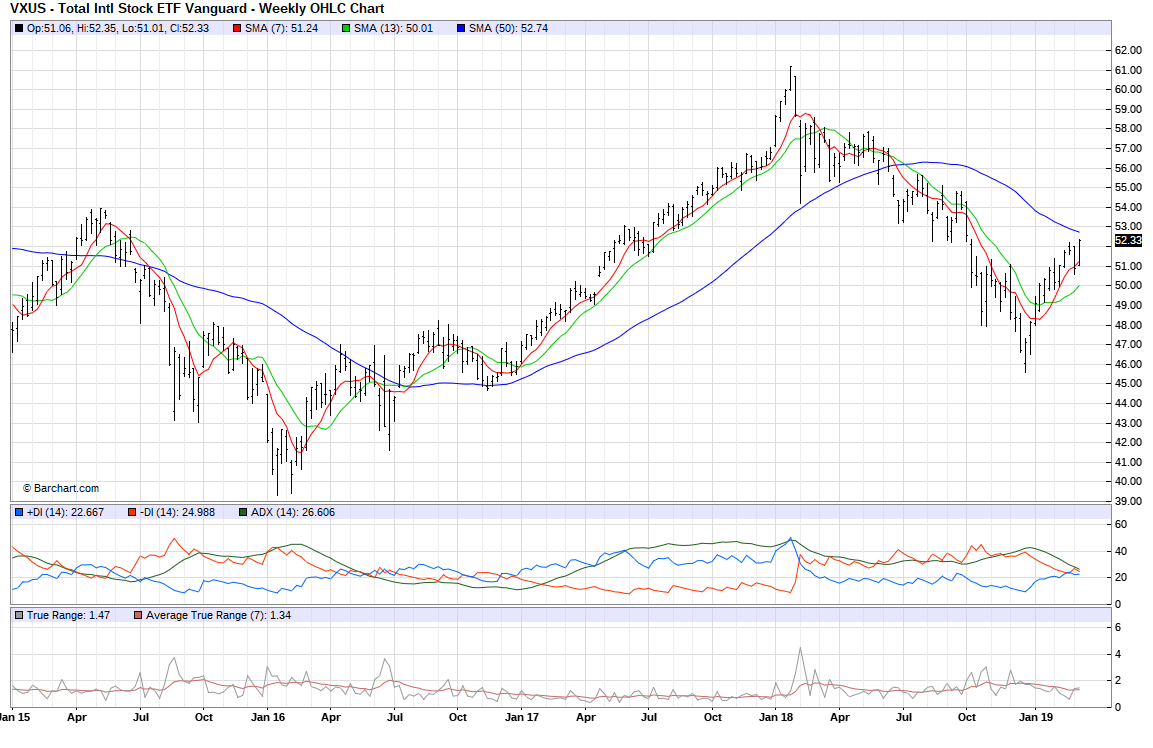Click the Jan 19 time axis label
This screenshot has height=748, width=1153.
click(x=1030, y=717)
